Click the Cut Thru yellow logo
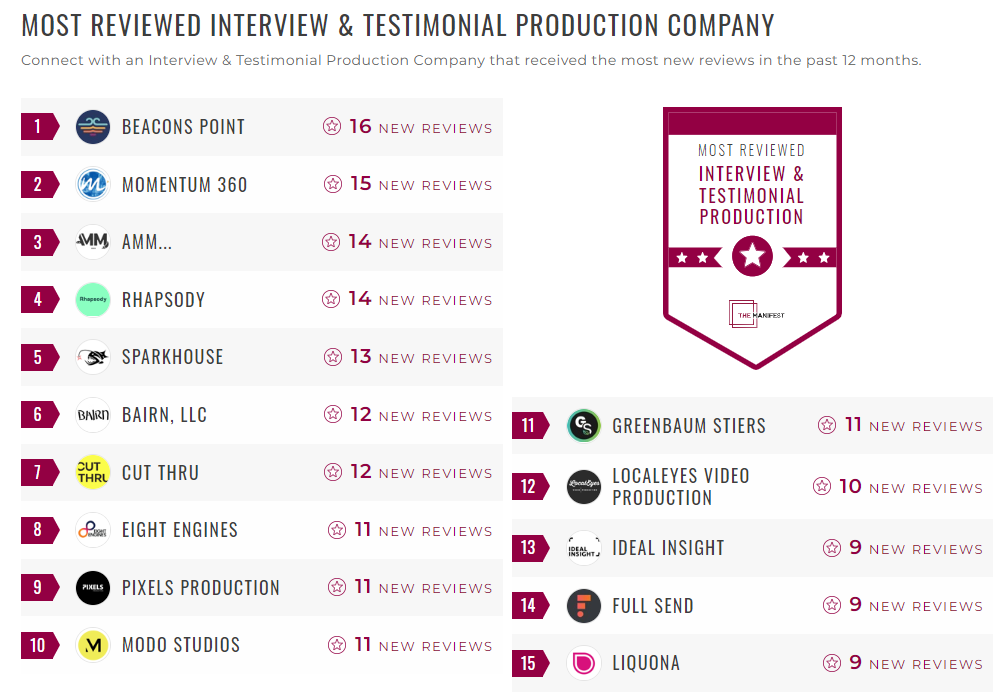The width and height of the screenshot is (1001, 696). (93, 473)
